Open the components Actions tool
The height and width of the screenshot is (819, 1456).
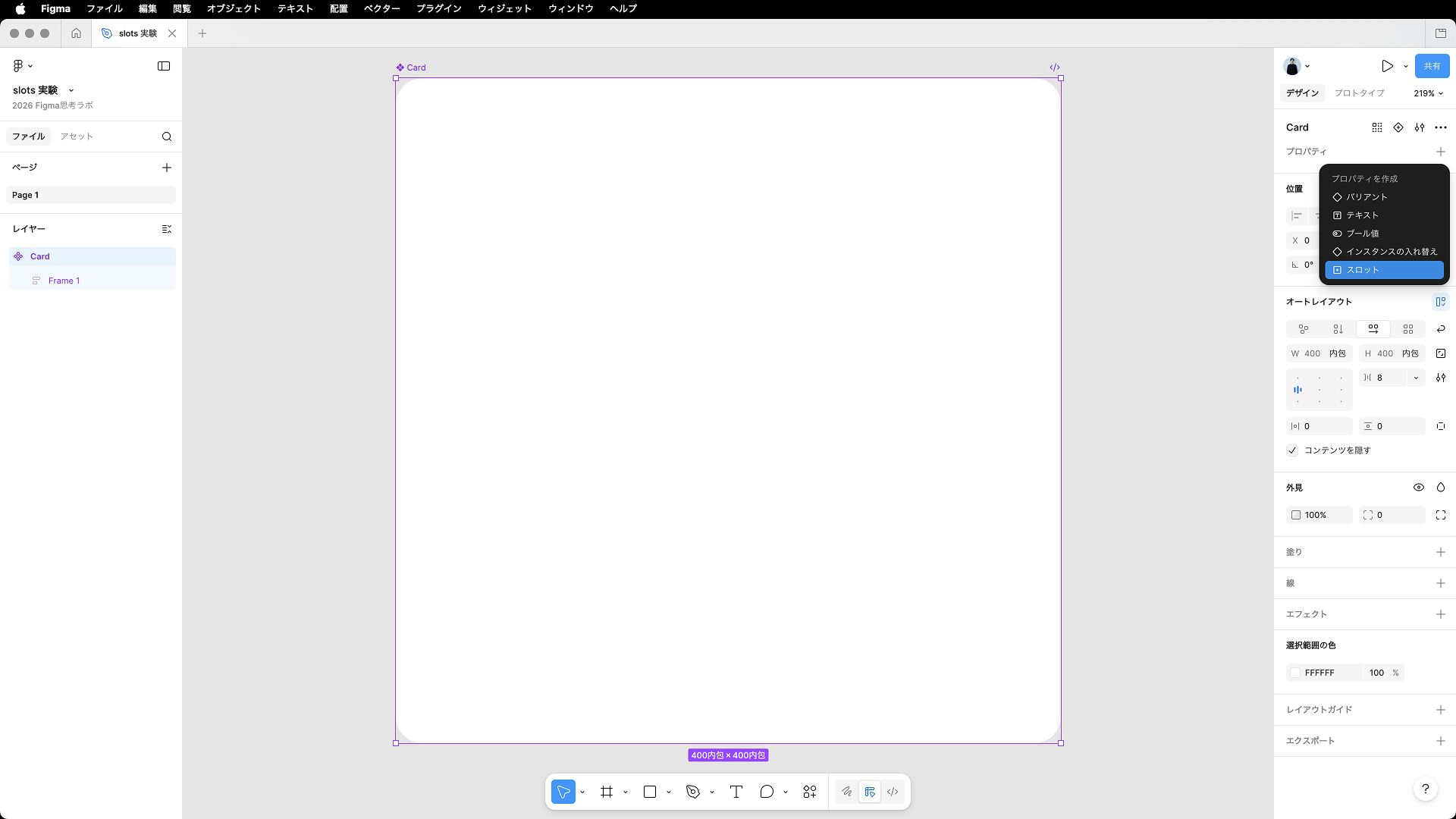(x=810, y=792)
